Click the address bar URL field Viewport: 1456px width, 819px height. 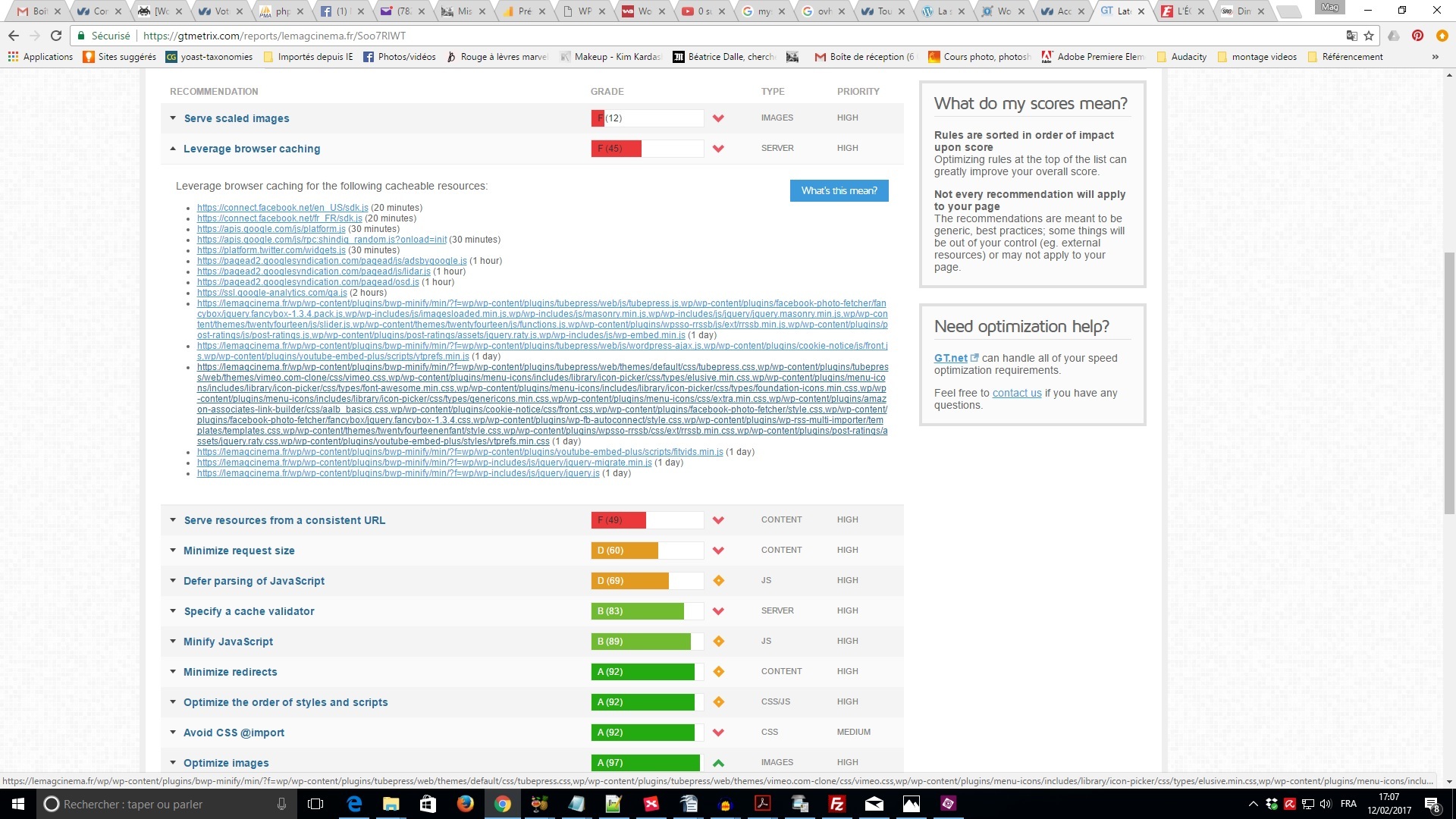point(682,36)
